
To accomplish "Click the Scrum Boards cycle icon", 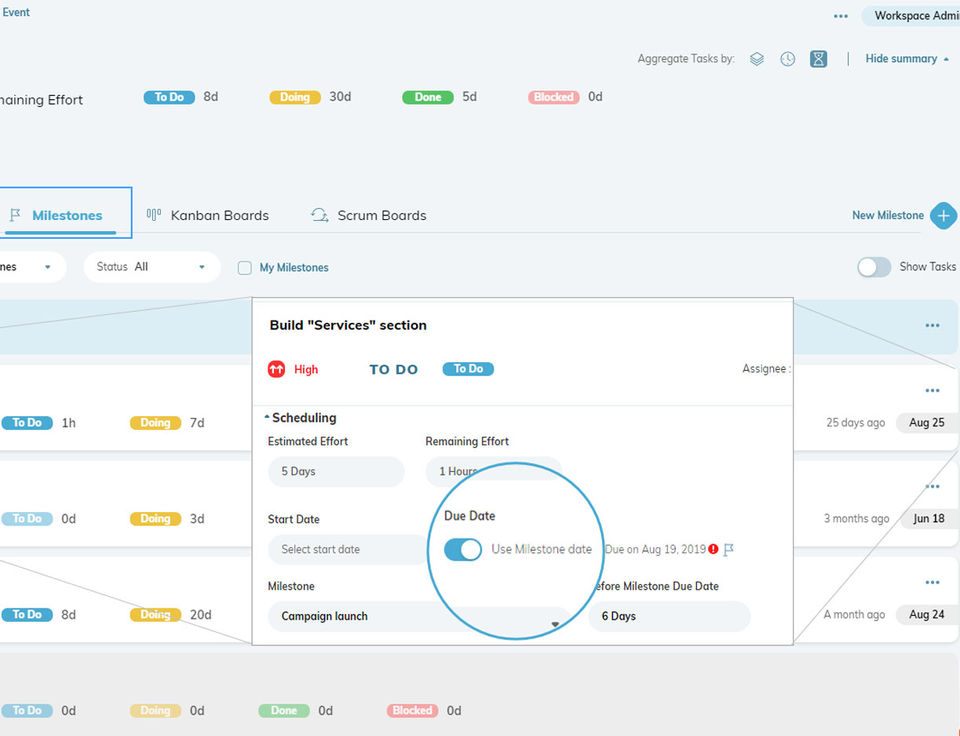I will pyautogui.click(x=320, y=215).
